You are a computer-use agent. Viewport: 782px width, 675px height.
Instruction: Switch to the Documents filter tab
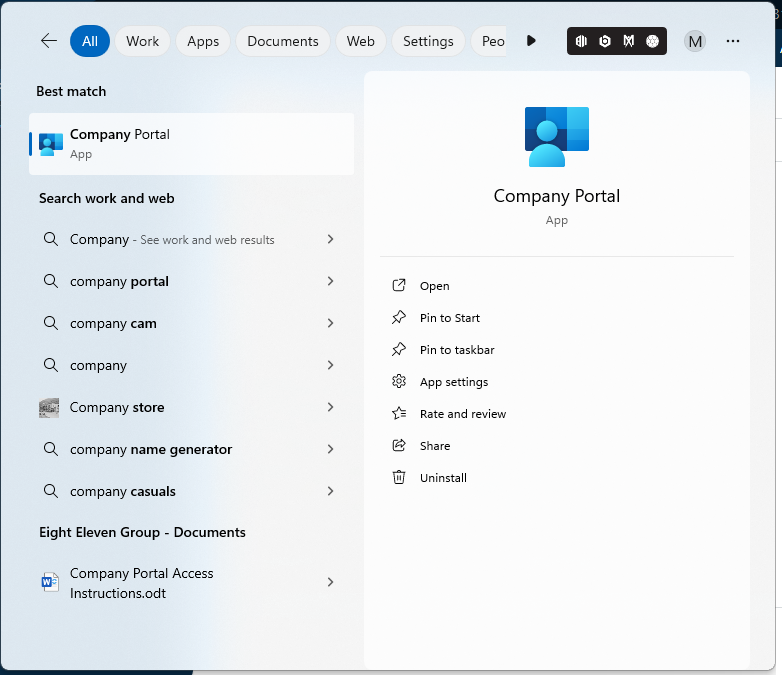click(283, 41)
